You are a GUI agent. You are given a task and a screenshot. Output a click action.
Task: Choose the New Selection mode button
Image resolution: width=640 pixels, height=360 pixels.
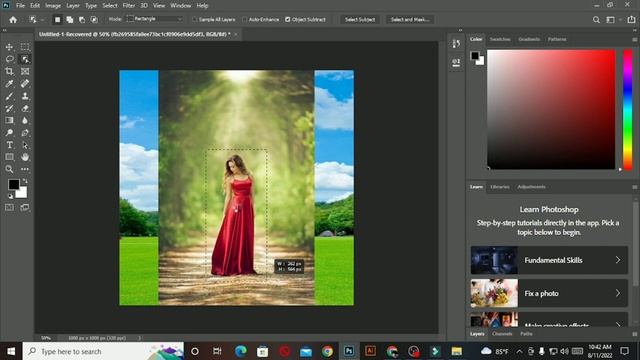[58, 19]
